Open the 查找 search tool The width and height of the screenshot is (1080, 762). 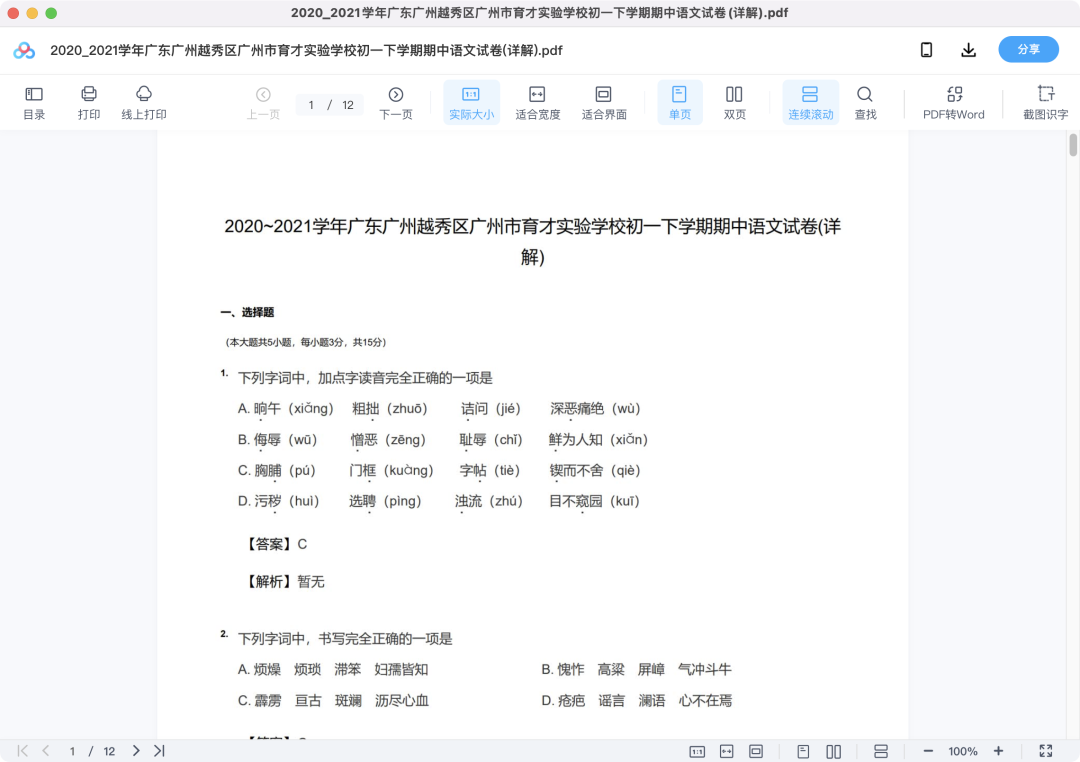[x=865, y=103]
